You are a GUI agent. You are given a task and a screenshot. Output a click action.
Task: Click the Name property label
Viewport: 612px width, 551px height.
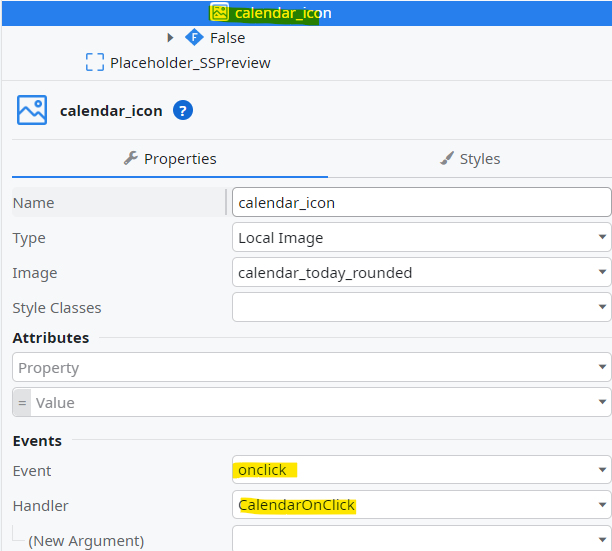(34, 203)
